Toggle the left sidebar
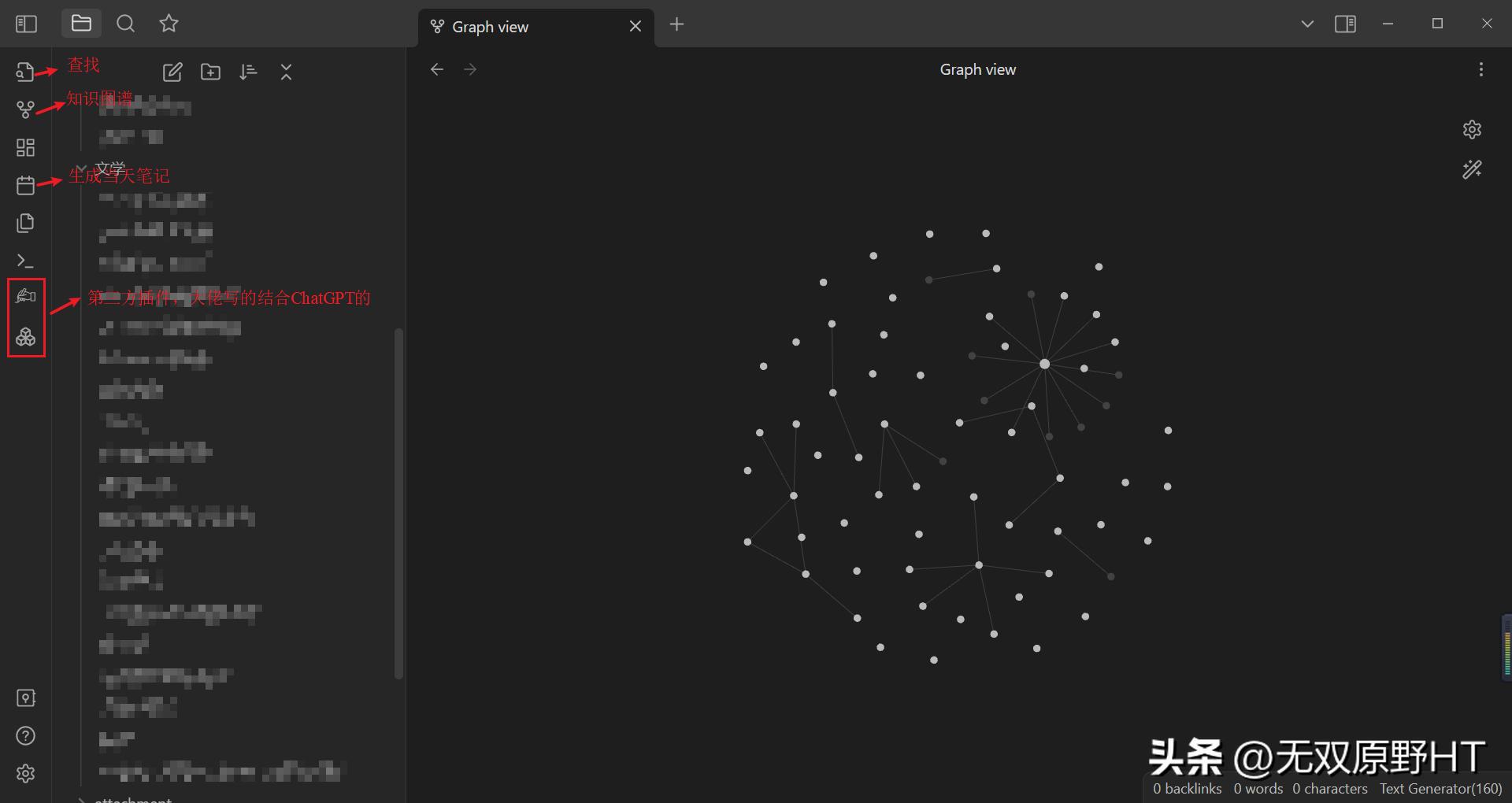Viewport: 1512px width, 803px height. 26,24
